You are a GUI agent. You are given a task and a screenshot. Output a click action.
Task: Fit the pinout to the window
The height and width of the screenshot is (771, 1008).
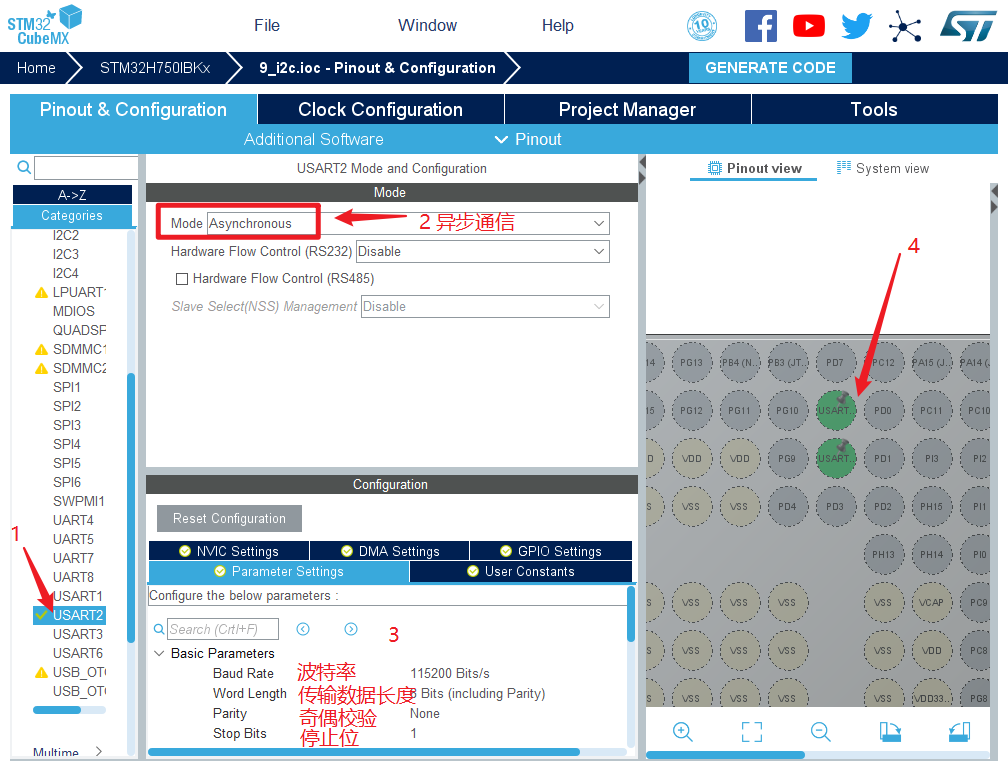coord(752,732)
